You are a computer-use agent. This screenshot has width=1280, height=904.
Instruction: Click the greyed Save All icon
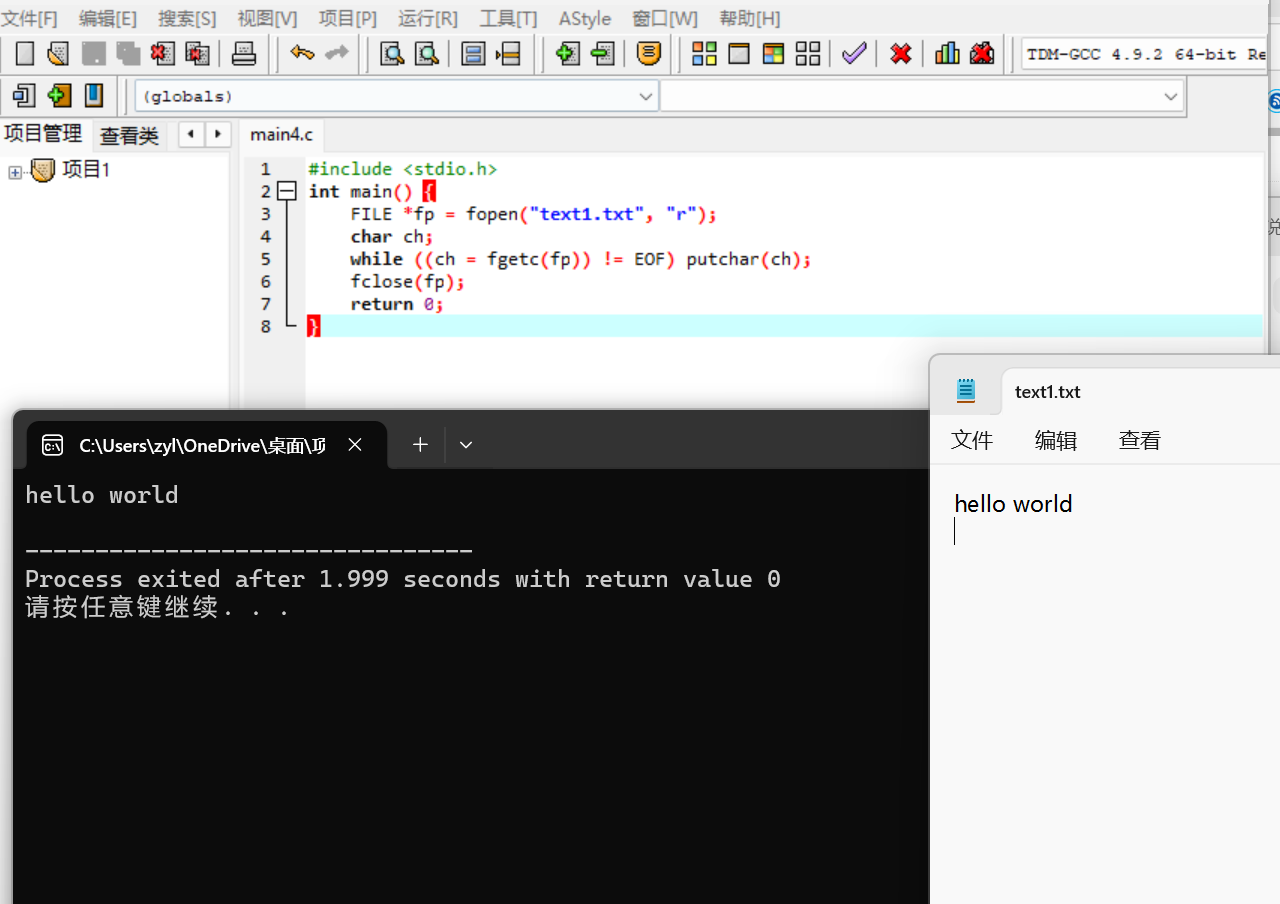click(128, 53)
